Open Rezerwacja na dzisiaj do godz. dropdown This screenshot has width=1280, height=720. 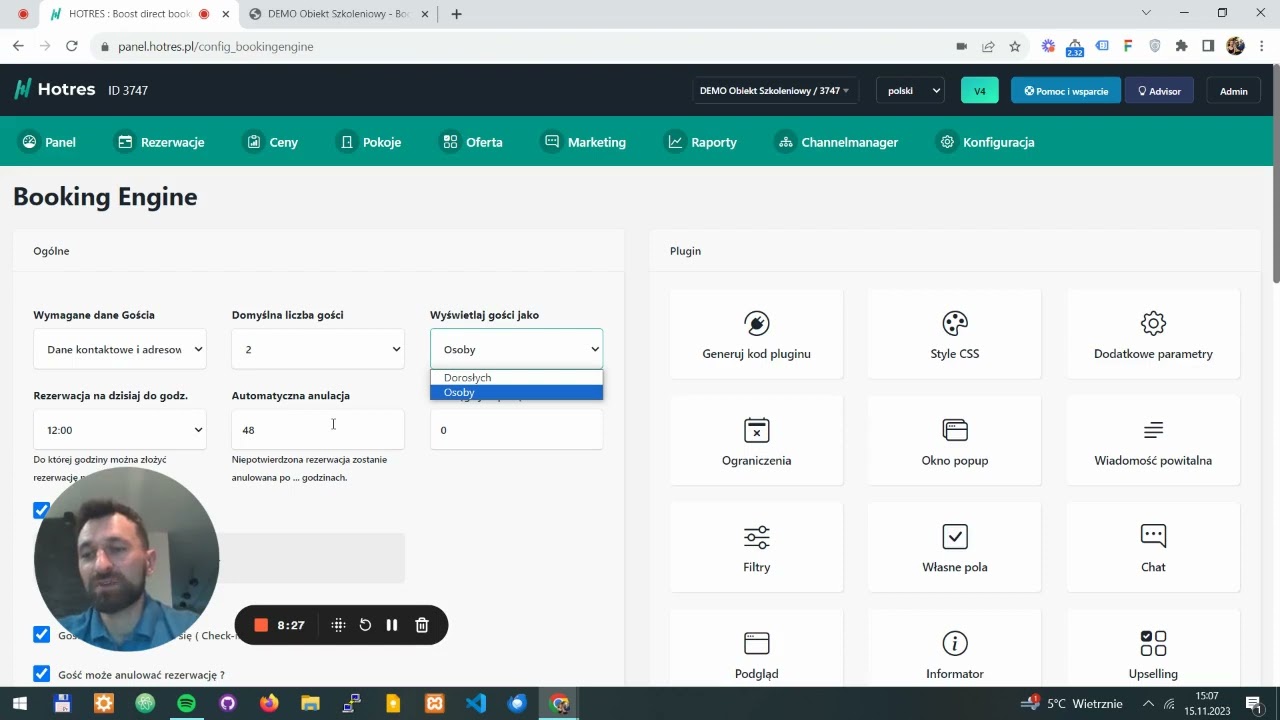tap(120, 429)
